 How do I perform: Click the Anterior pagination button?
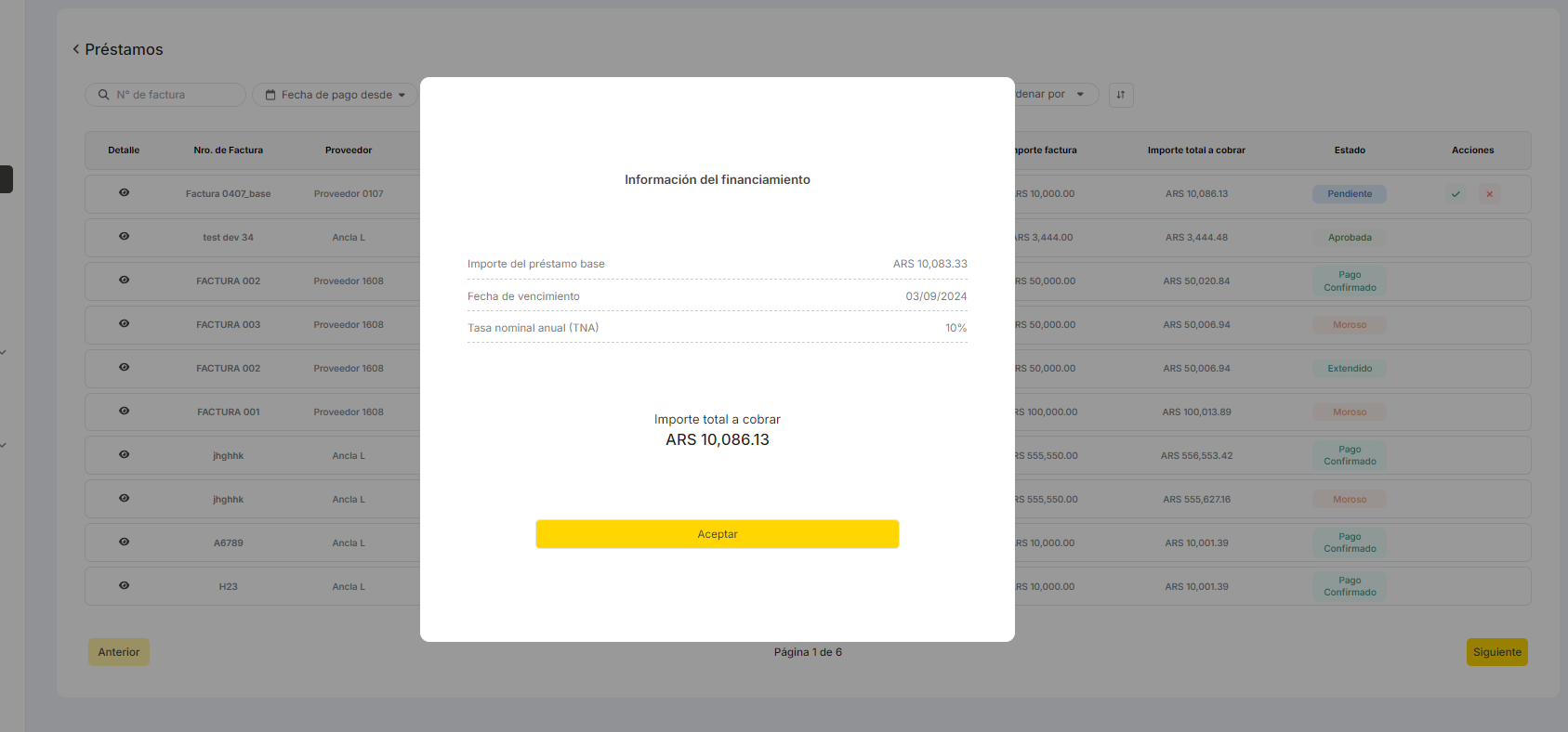point(119,652)
